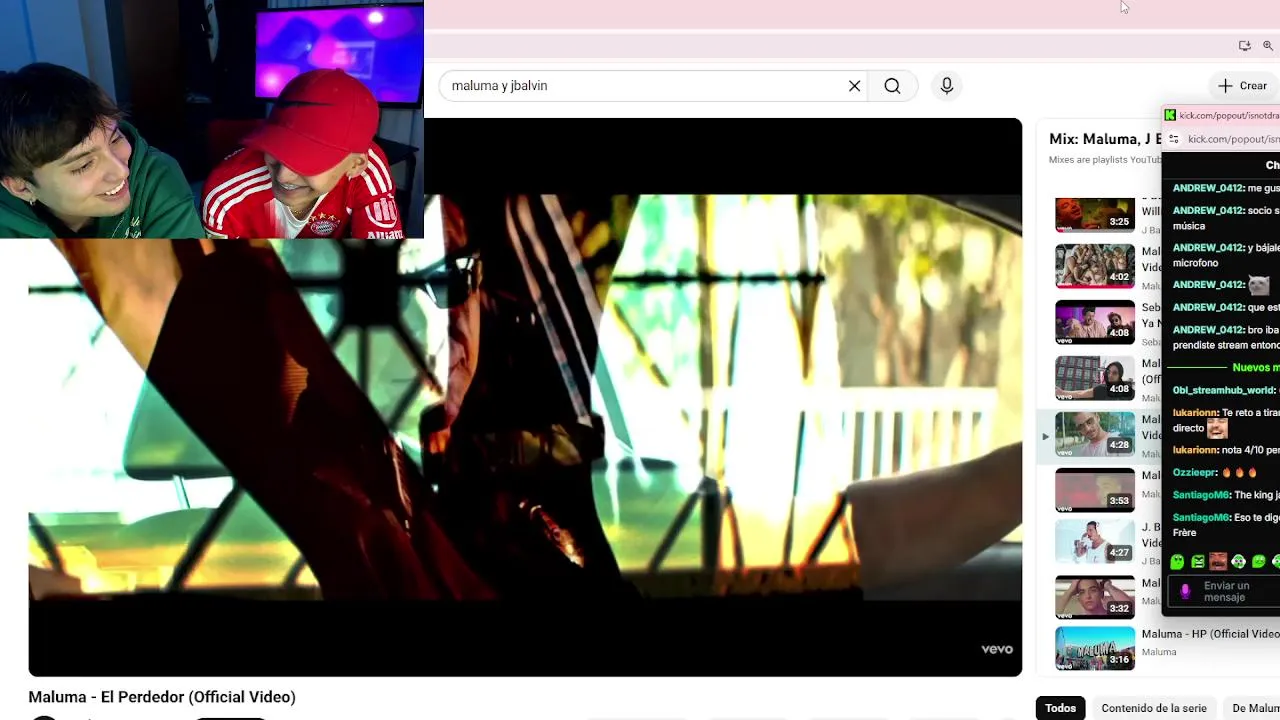Select the Kick popout URL text
Viewport: 1280px width, 720px height.
point(1233,139)
